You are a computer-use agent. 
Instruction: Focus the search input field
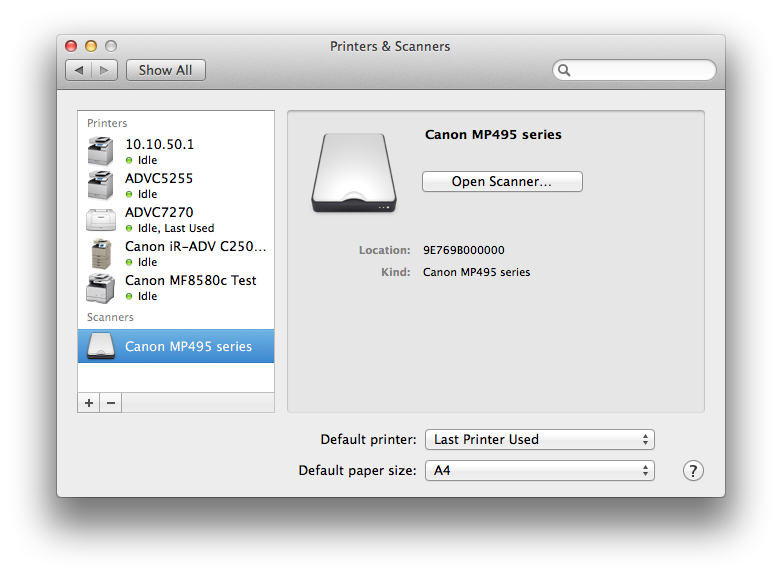[x=634, y=70]
